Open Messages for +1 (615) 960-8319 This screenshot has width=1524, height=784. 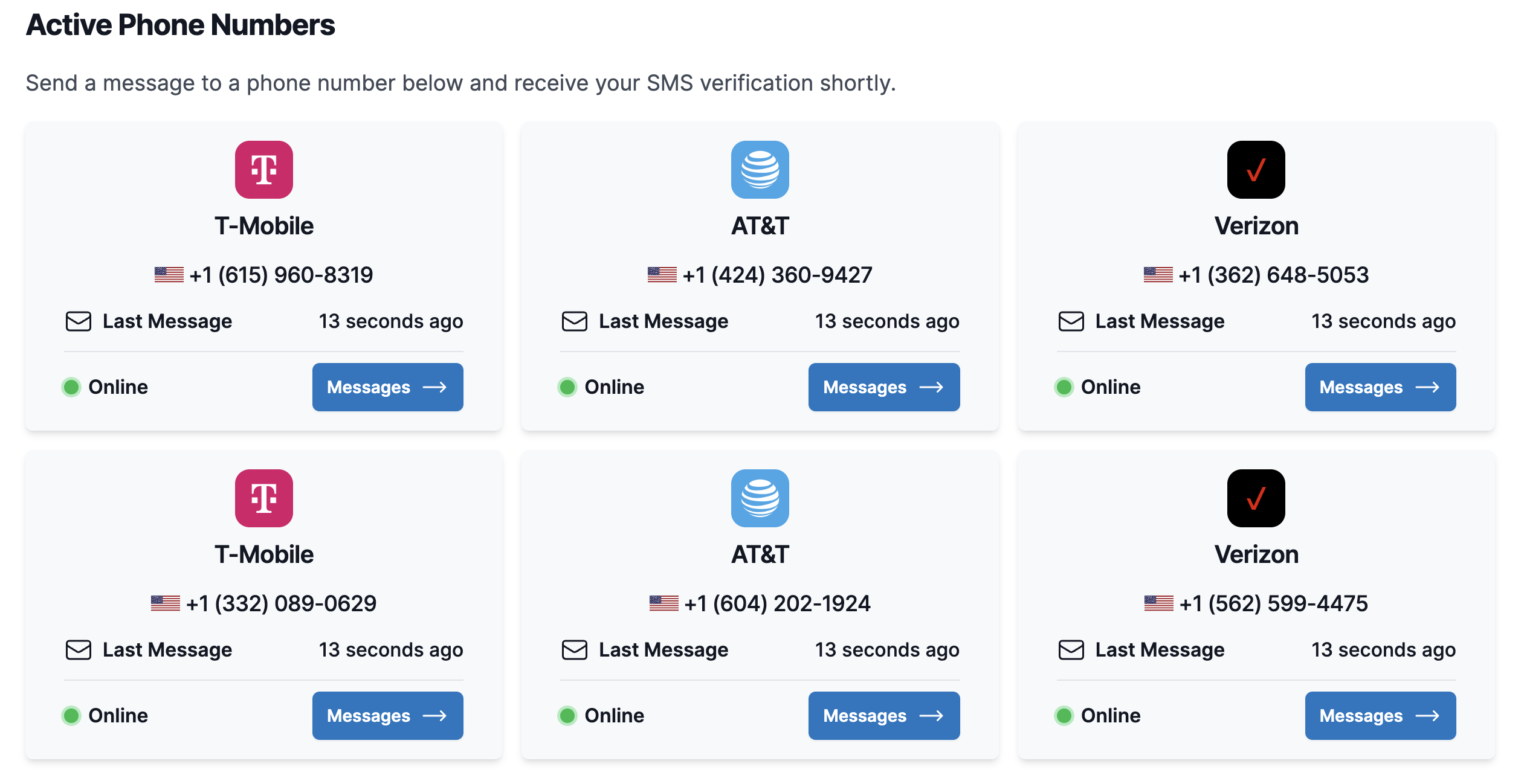point(388,387)
